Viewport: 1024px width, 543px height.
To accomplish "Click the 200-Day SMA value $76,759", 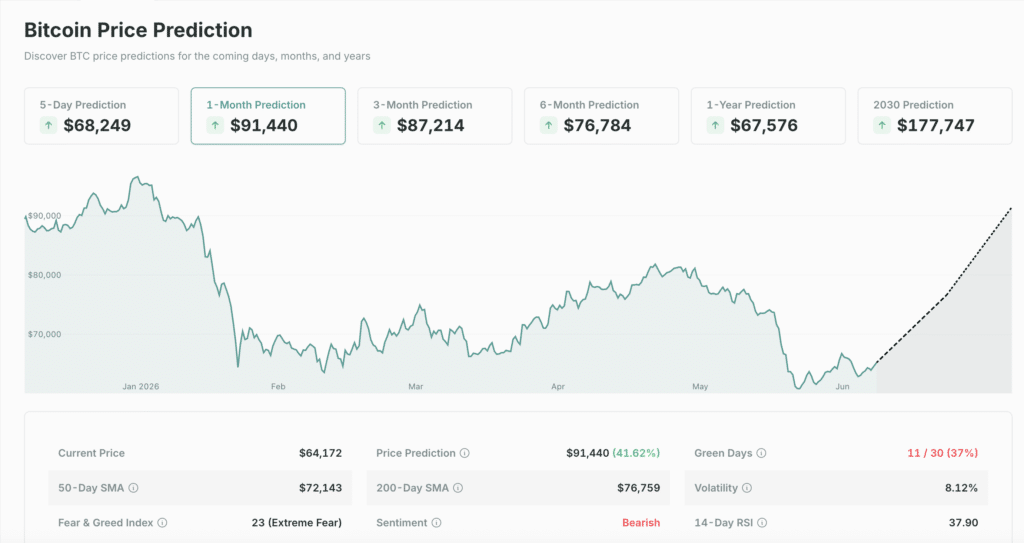I will [x=639, y=488].
